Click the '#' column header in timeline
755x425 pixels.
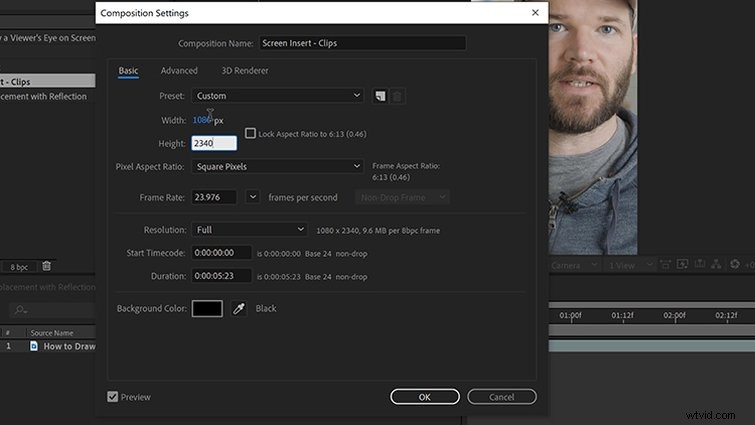8,333
